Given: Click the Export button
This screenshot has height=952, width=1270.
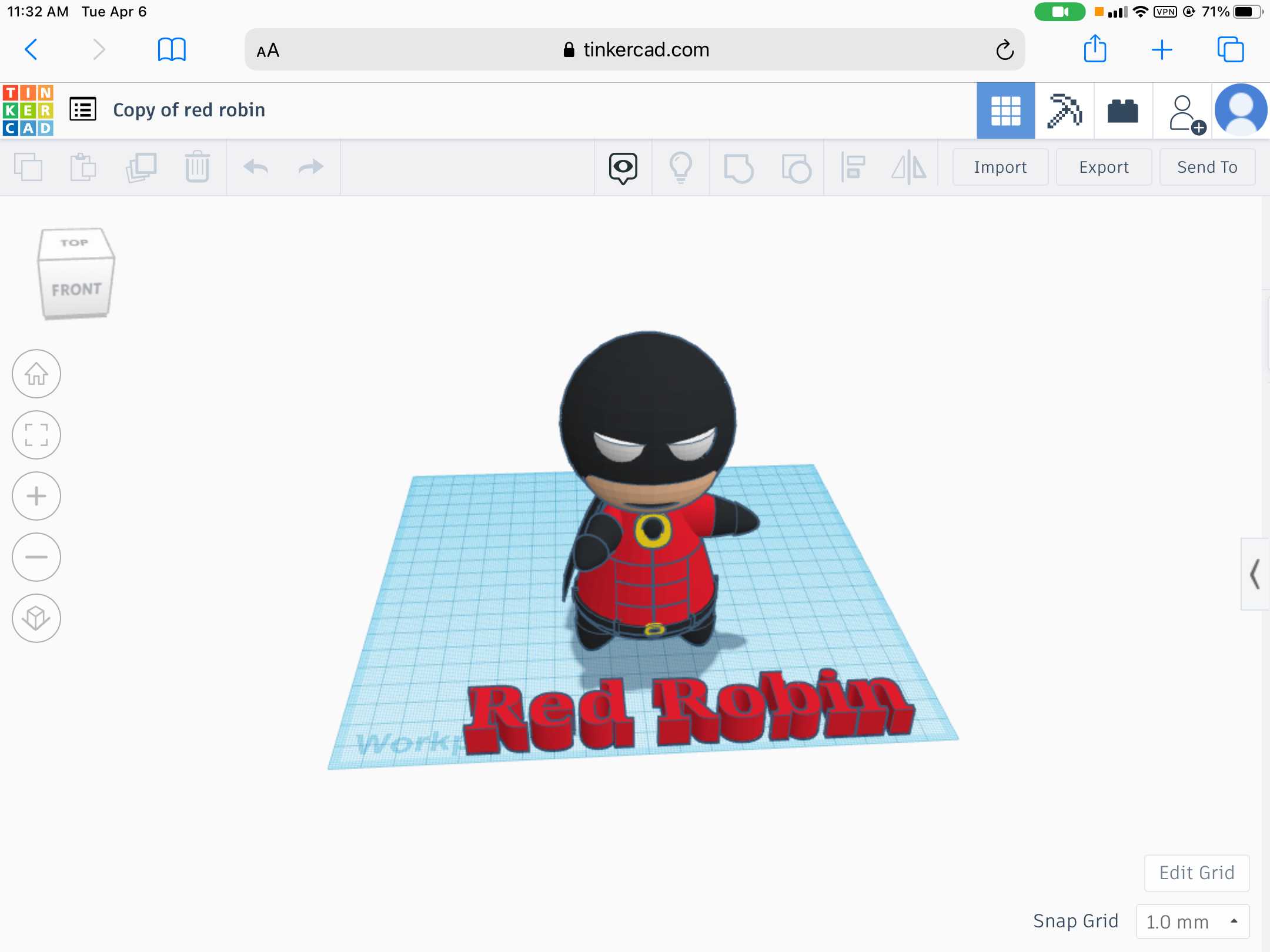Looking at the screenshot, I should (1103, 167).
